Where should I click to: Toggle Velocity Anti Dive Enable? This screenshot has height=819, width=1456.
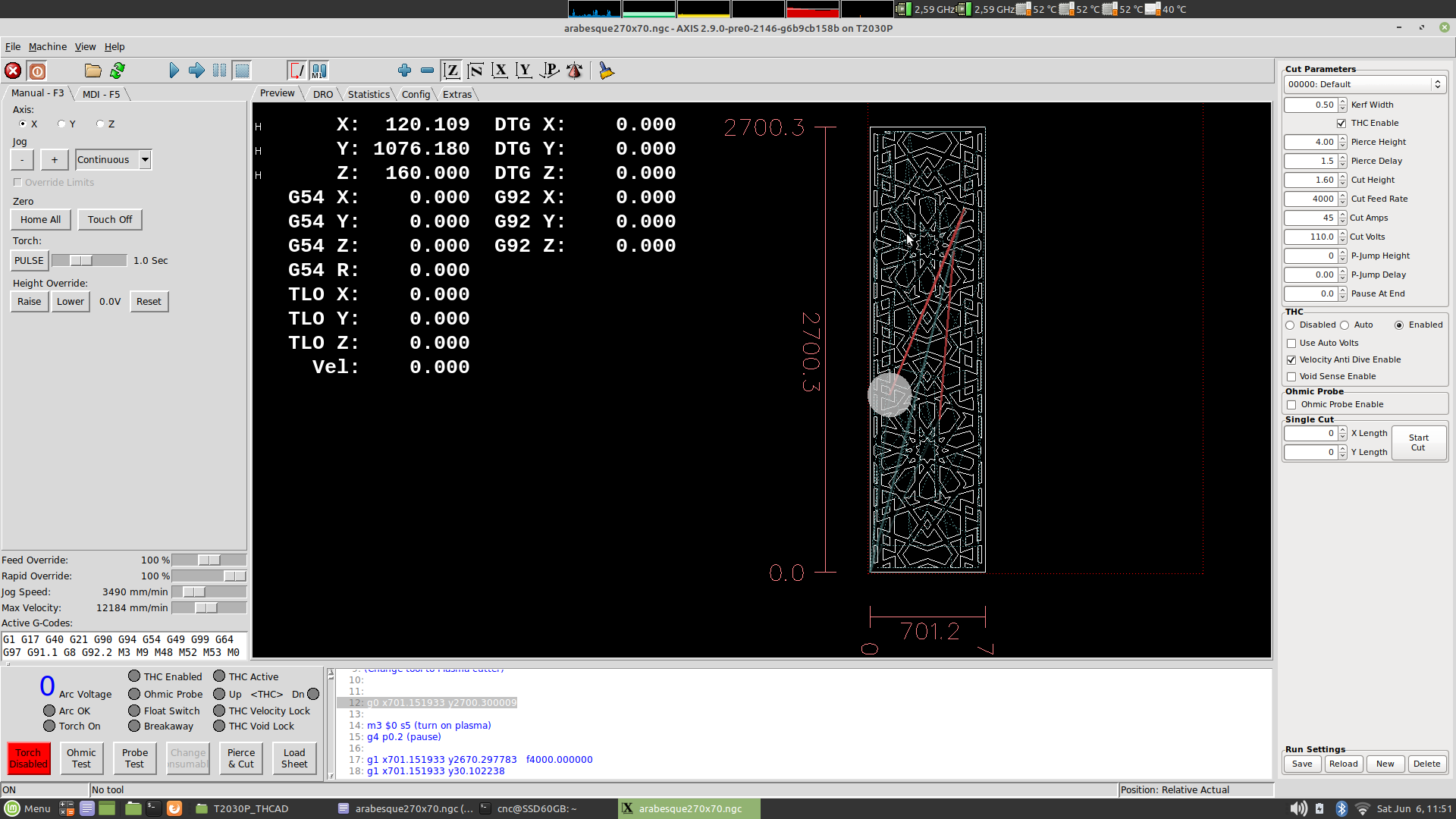click(x=1291, y=359)
